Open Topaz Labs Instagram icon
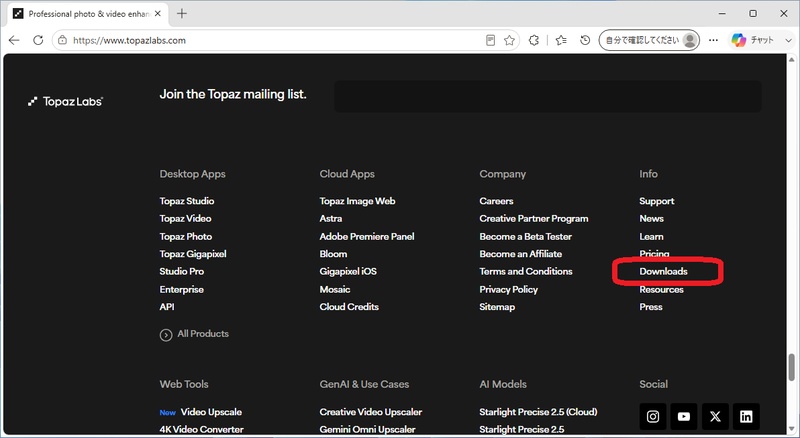 tap(653, 417)
